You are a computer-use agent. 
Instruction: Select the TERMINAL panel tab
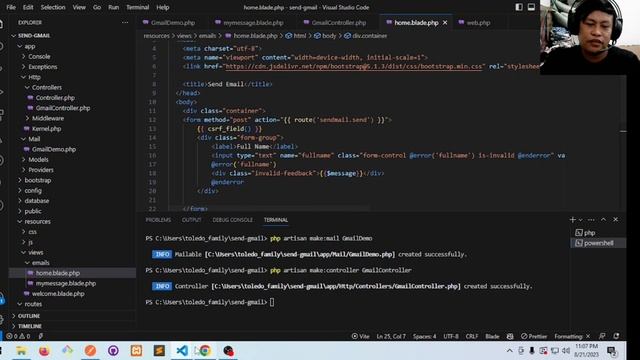(x=276, y=220)
